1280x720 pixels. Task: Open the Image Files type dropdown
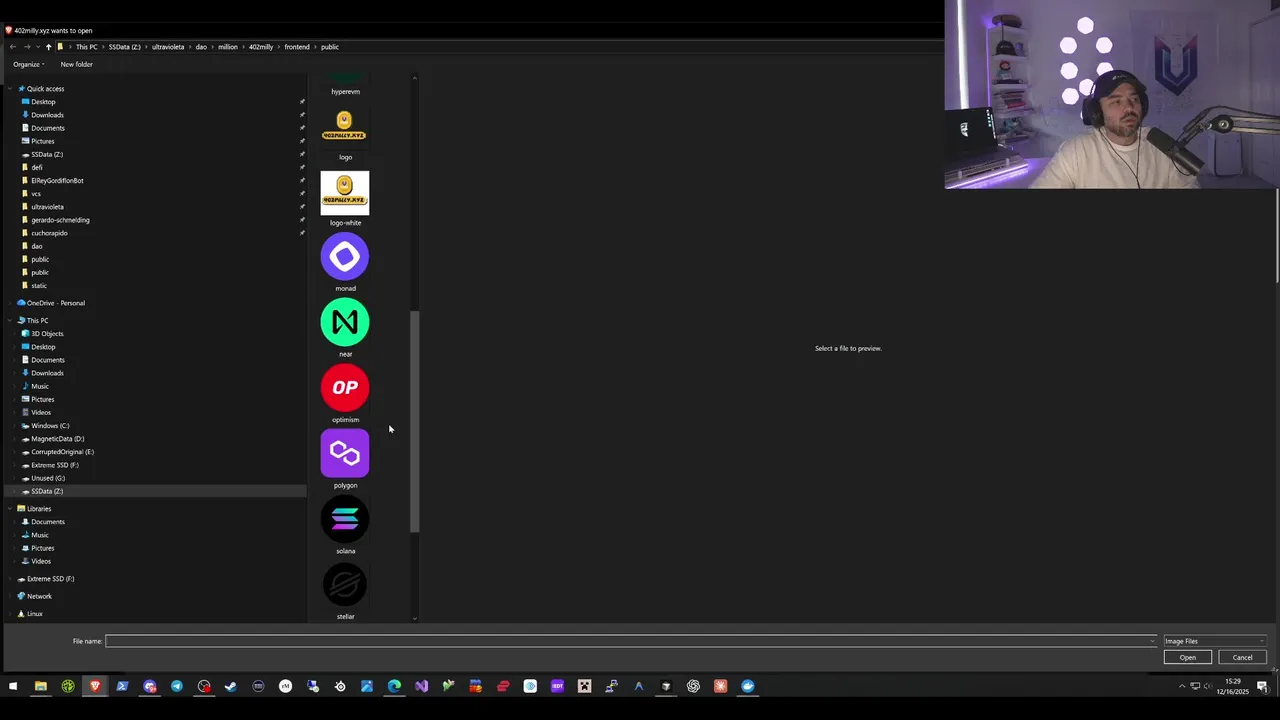pyautogui.click(x=1215, y=641)
